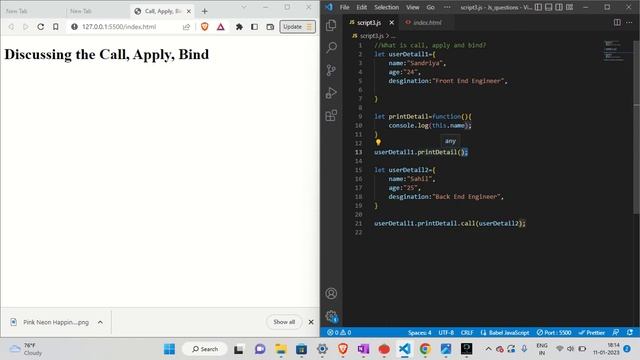Toggle Prettier in the status bar

tap(591, 333)
